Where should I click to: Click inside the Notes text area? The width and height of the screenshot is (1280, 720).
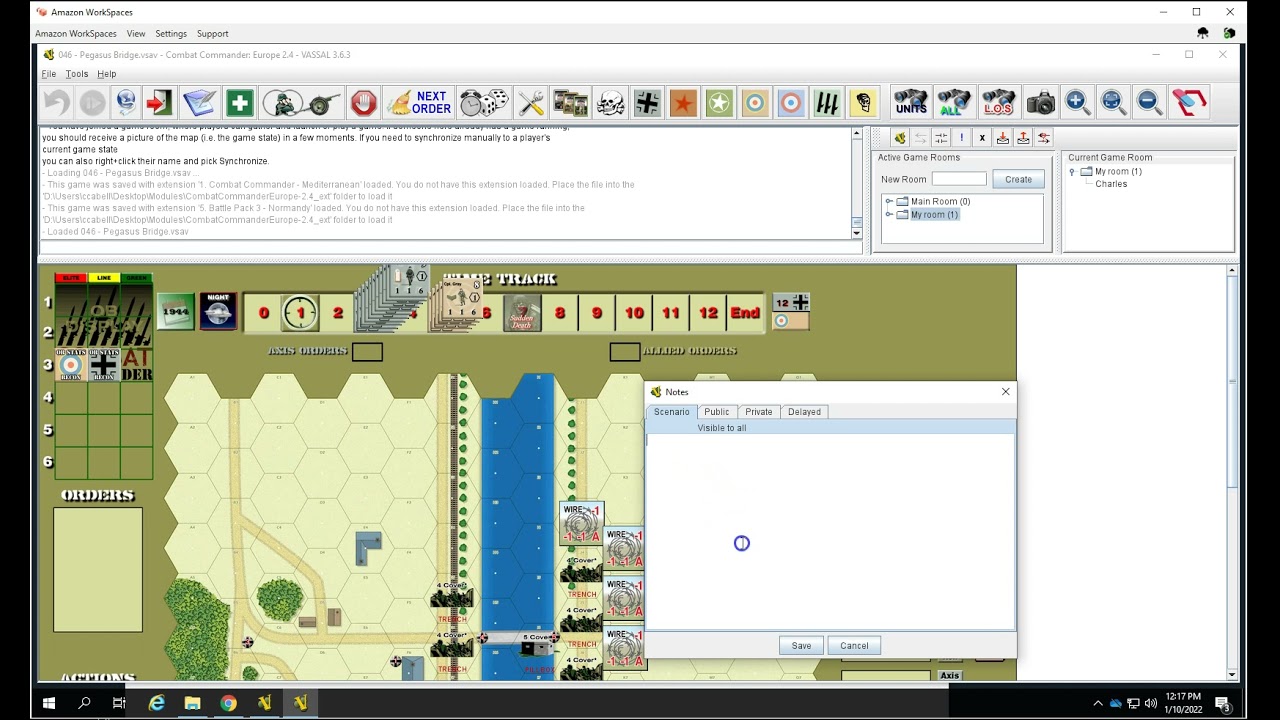coord(830,532)
